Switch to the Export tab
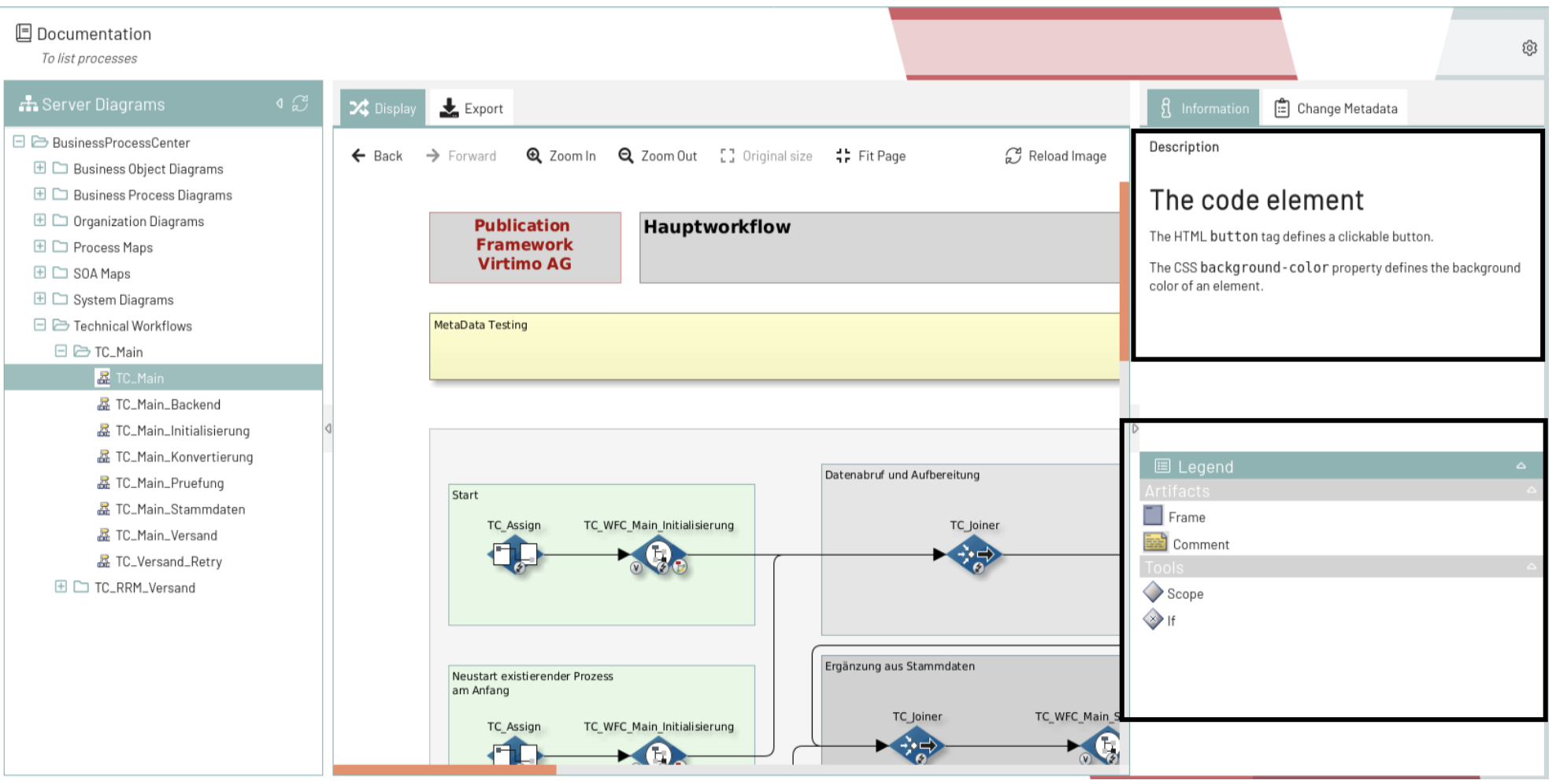The height and width of the screenshot is (784, 1556). tap(471, 109)
